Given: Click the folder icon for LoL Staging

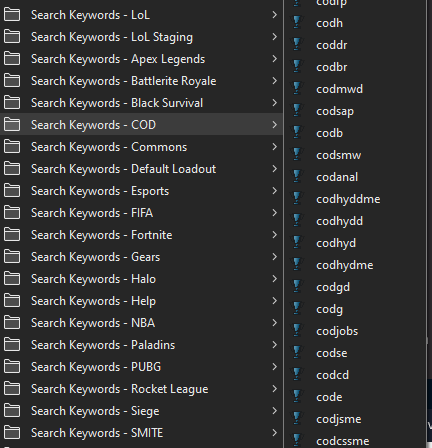Looking at the screenshot, I should [12, 37].
